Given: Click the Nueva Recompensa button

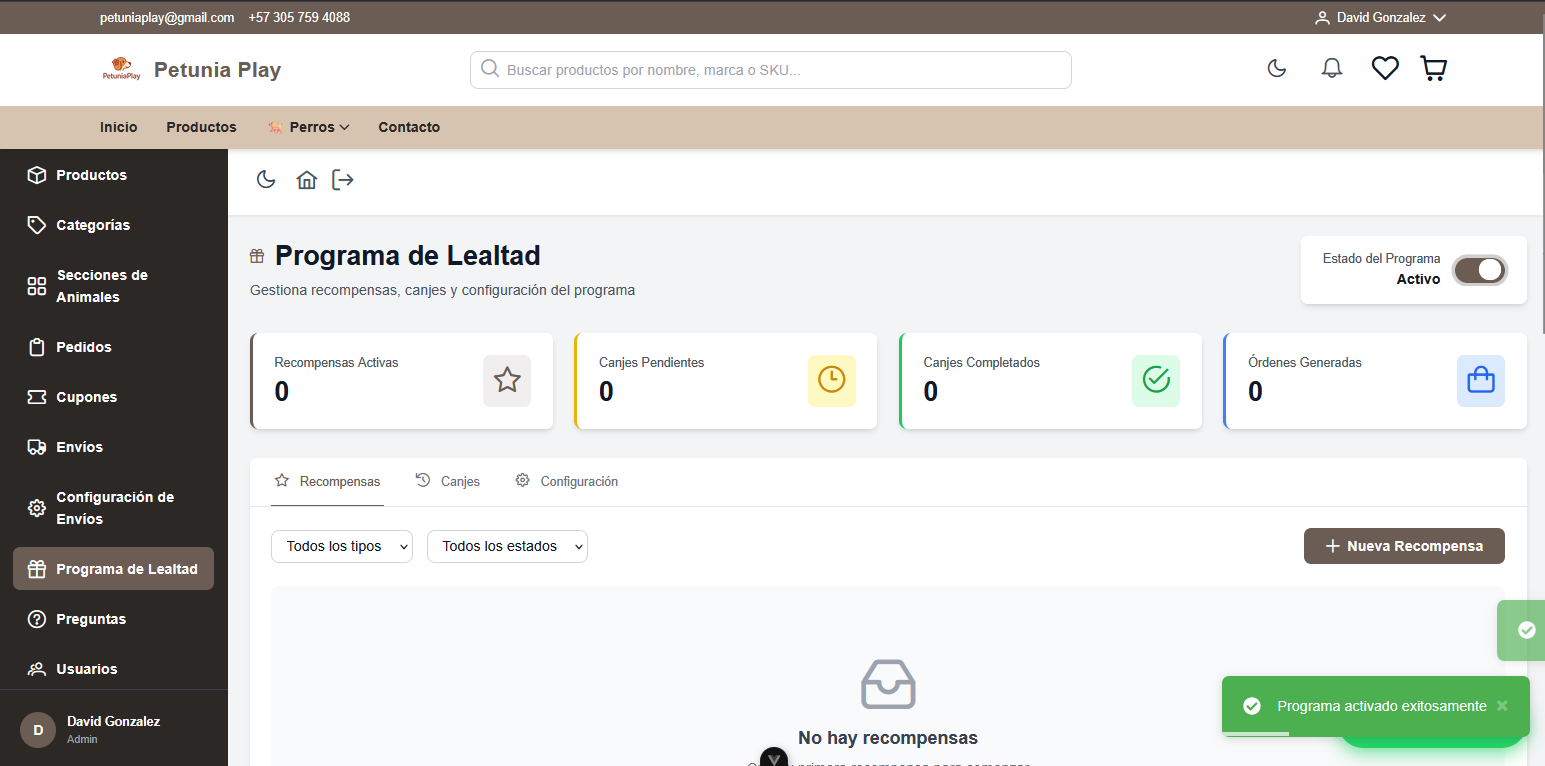Looking at the screenshot, I should (x=1403, y=546).
